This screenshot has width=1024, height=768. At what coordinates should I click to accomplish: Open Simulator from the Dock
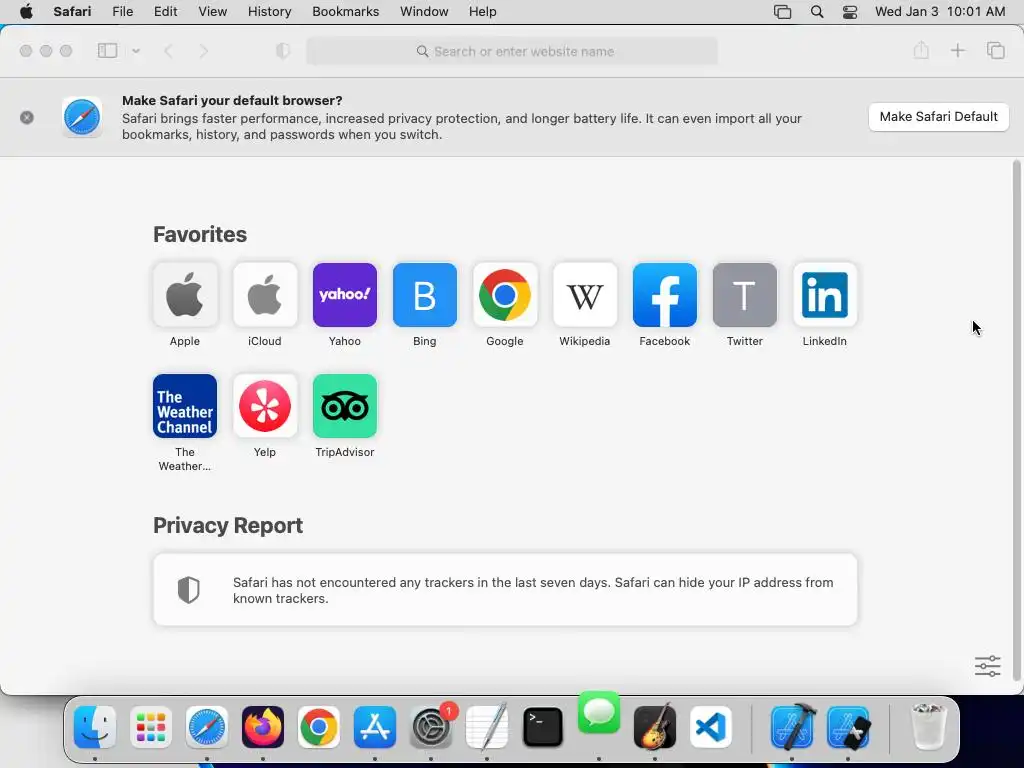point(848,727)
